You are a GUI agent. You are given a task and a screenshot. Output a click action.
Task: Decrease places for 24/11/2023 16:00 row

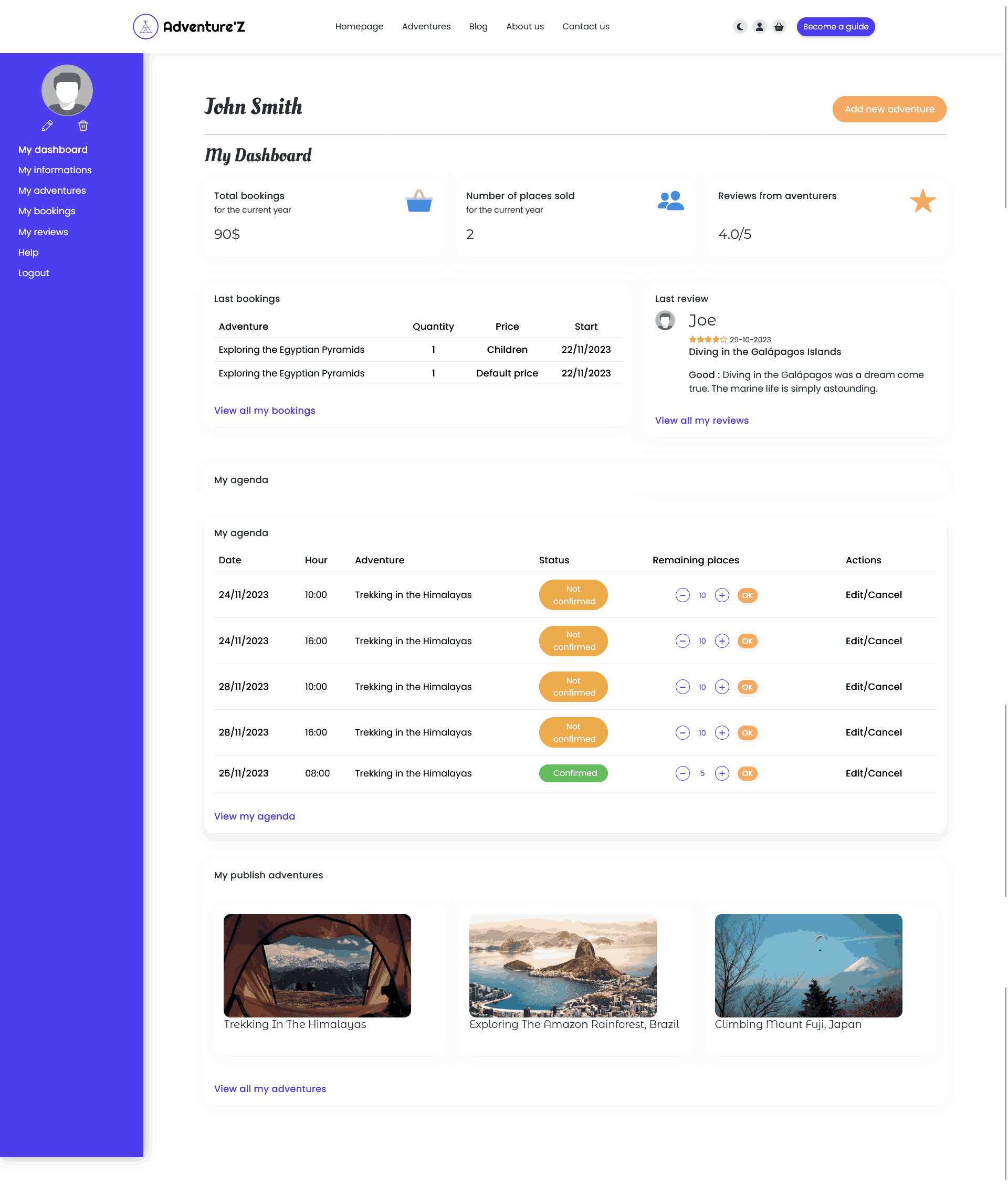(x=682, y=641)
